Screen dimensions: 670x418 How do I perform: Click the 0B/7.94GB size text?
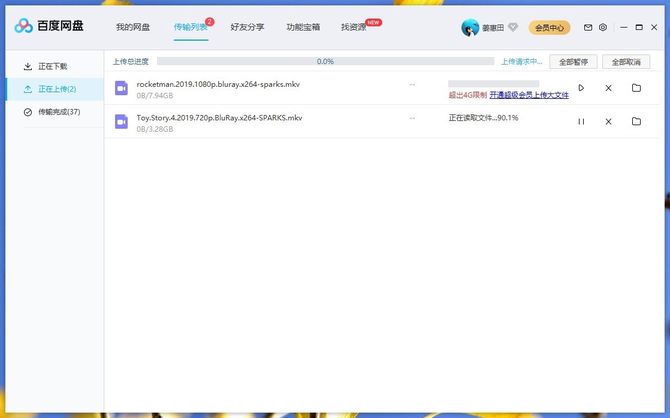coord(155,96)
